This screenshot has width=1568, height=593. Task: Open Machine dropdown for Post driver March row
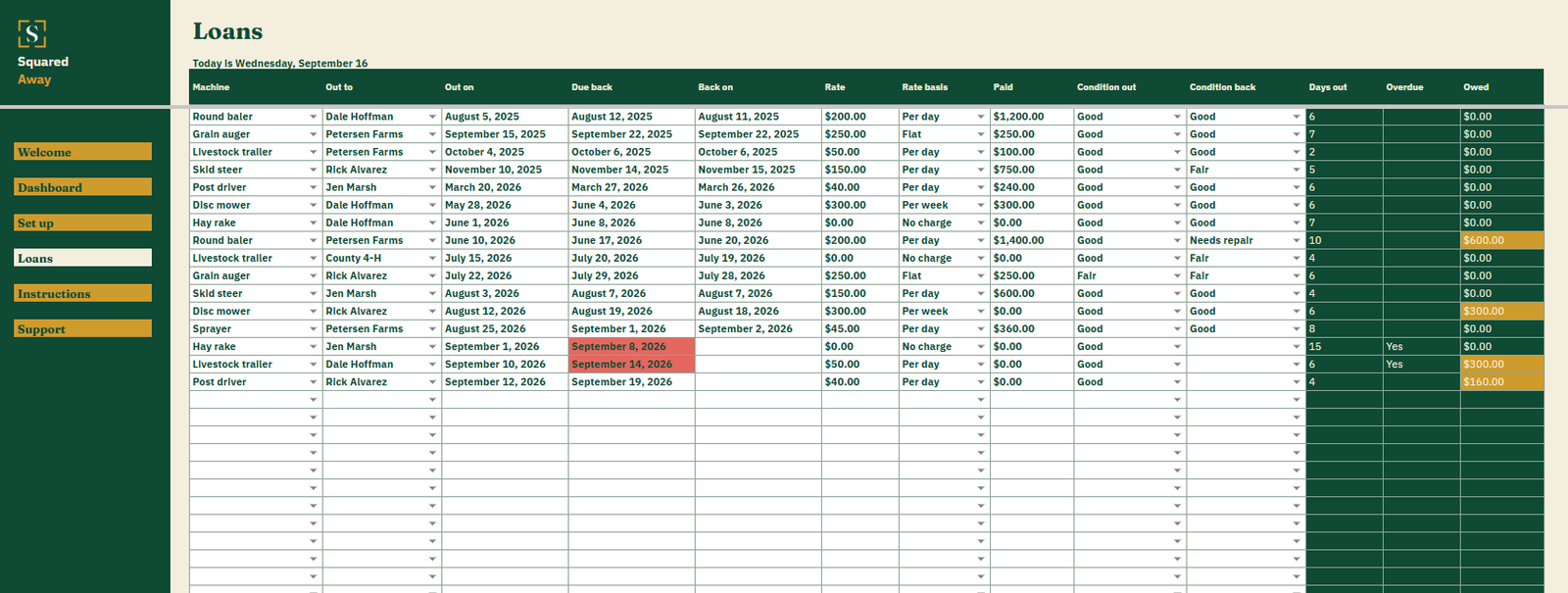[x=314, y=187]
